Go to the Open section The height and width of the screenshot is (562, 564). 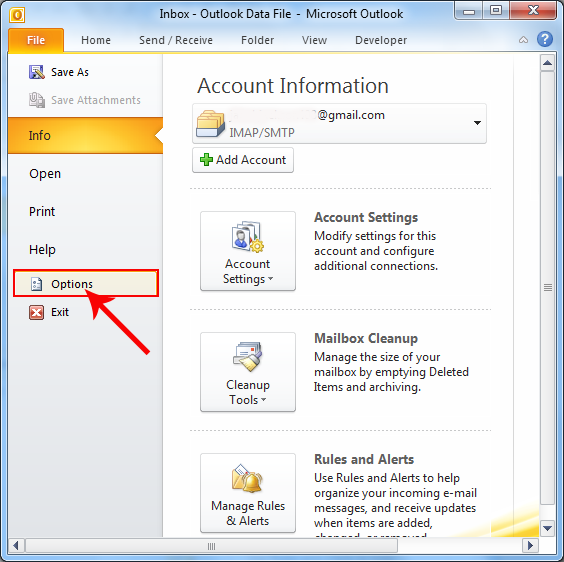(45, 173)
